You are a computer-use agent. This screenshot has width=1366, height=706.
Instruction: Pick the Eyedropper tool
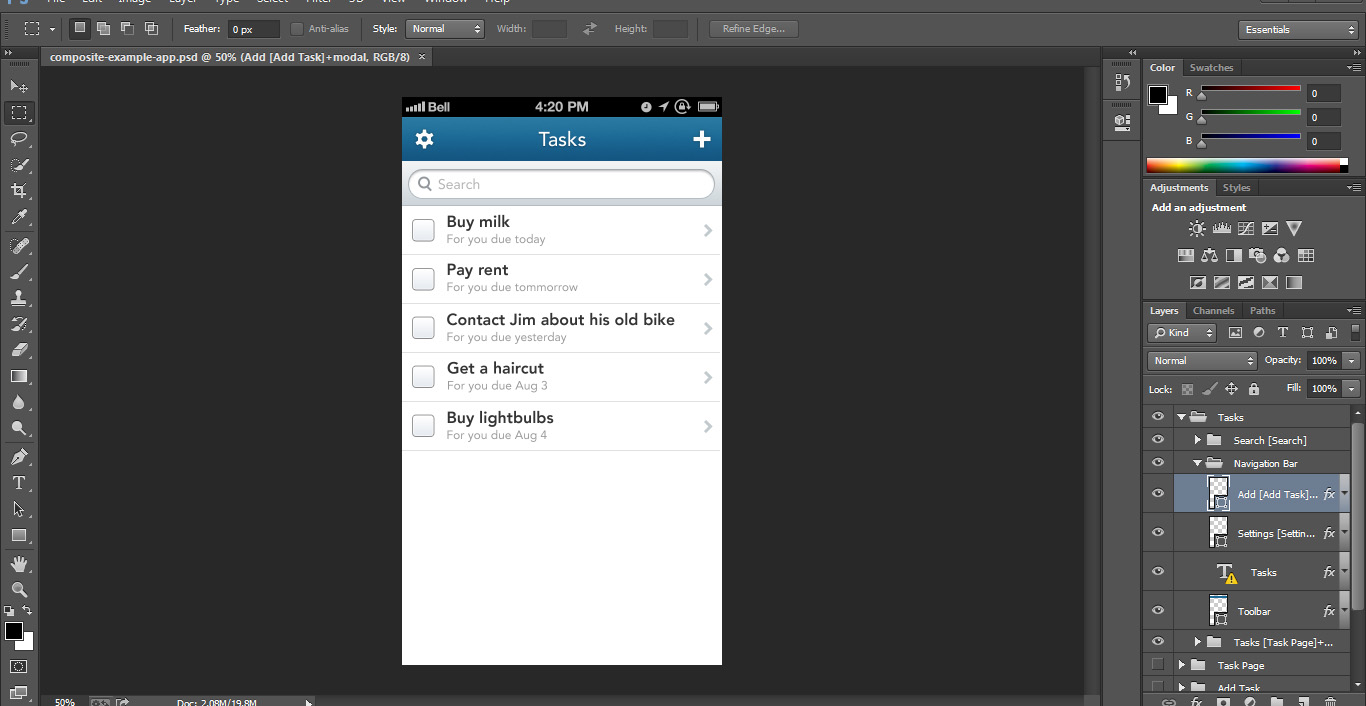click(x=20, y=216)
